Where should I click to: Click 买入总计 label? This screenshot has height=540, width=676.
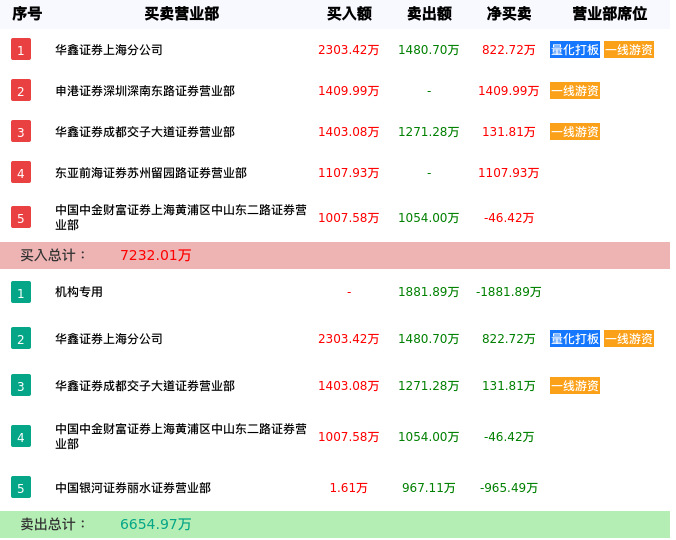[53, 255]
